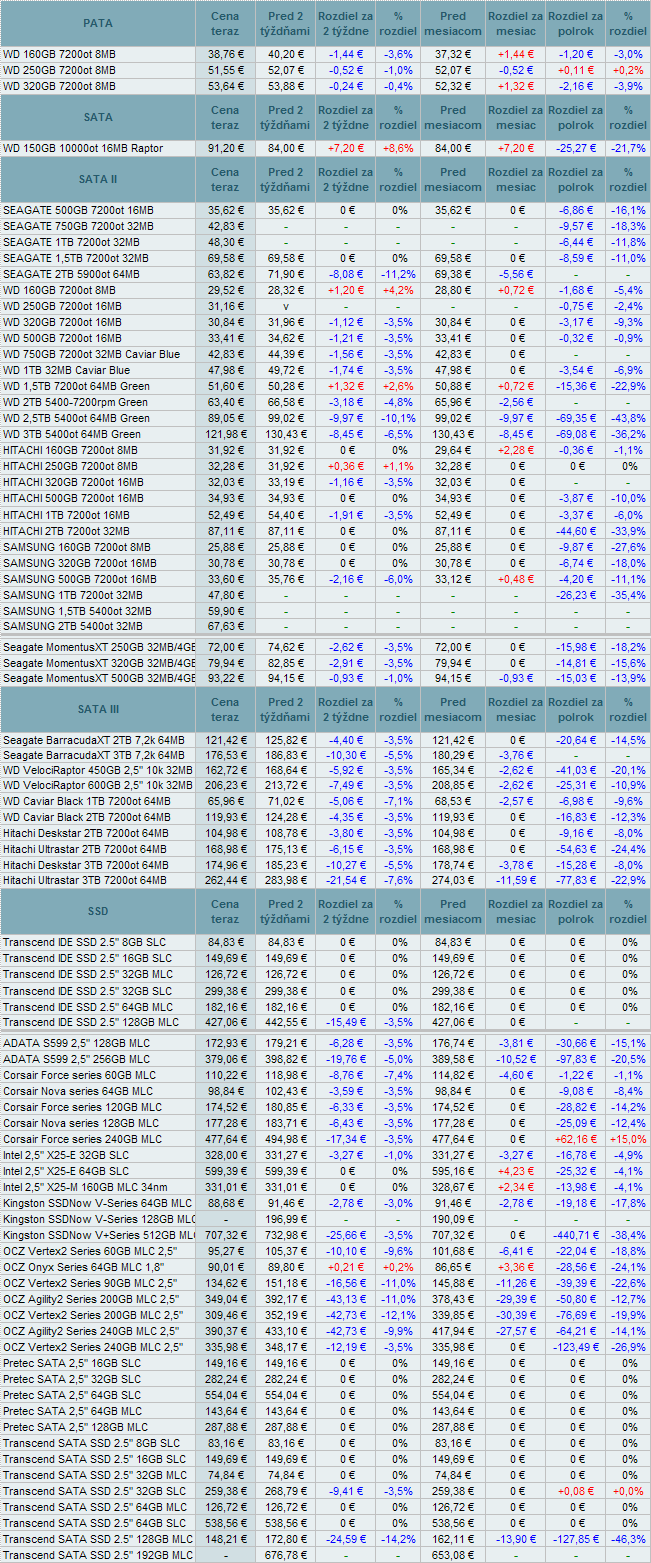Select Seagate MomentusXT 500GB 32MB/4GB row
The width and height of the screenshot is (651, 1563).
[99, 678]
